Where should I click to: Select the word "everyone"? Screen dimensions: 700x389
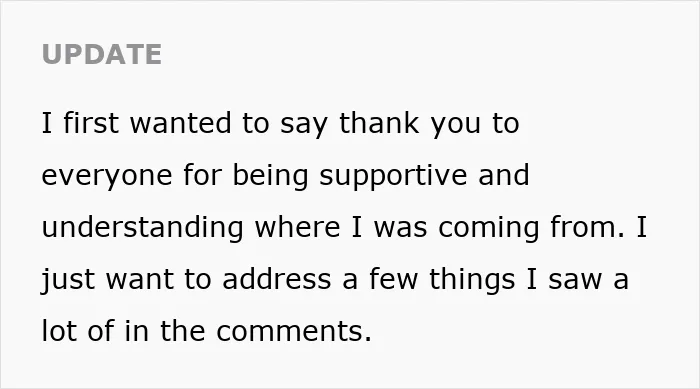point(107,176)
